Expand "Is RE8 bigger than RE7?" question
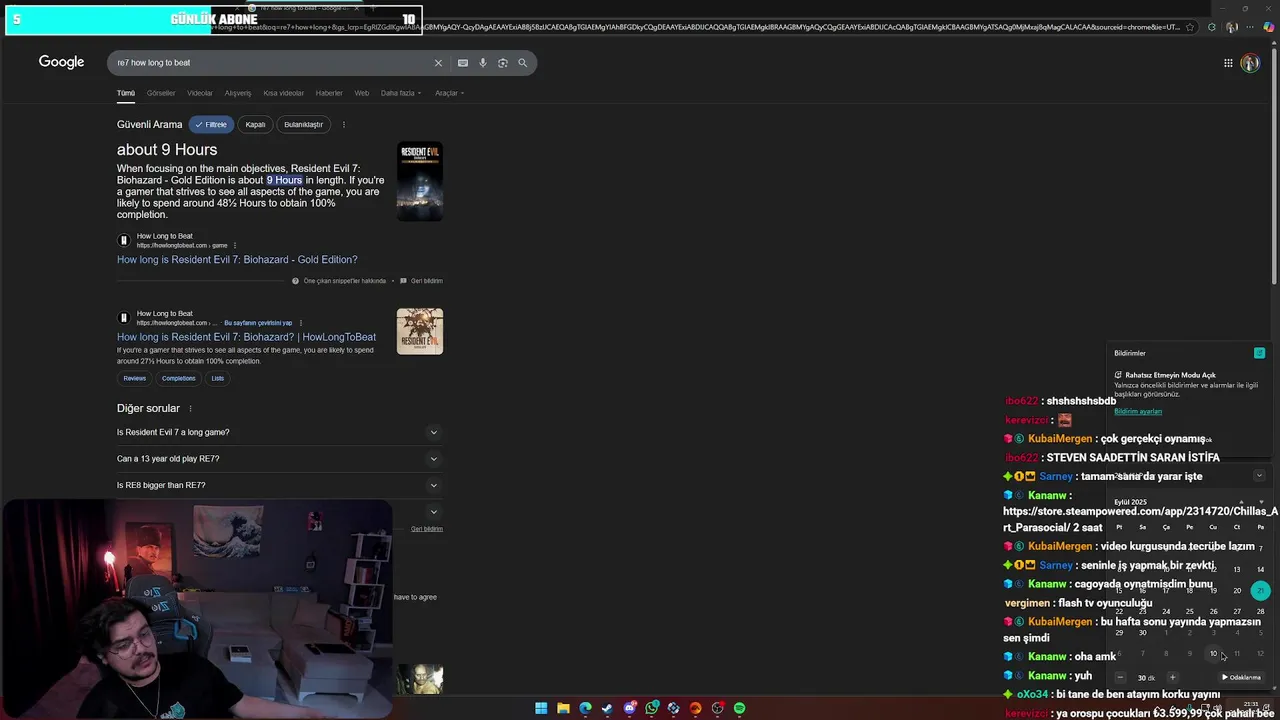Viewport: 1280px width, 720px height. [x=278, y=485]
